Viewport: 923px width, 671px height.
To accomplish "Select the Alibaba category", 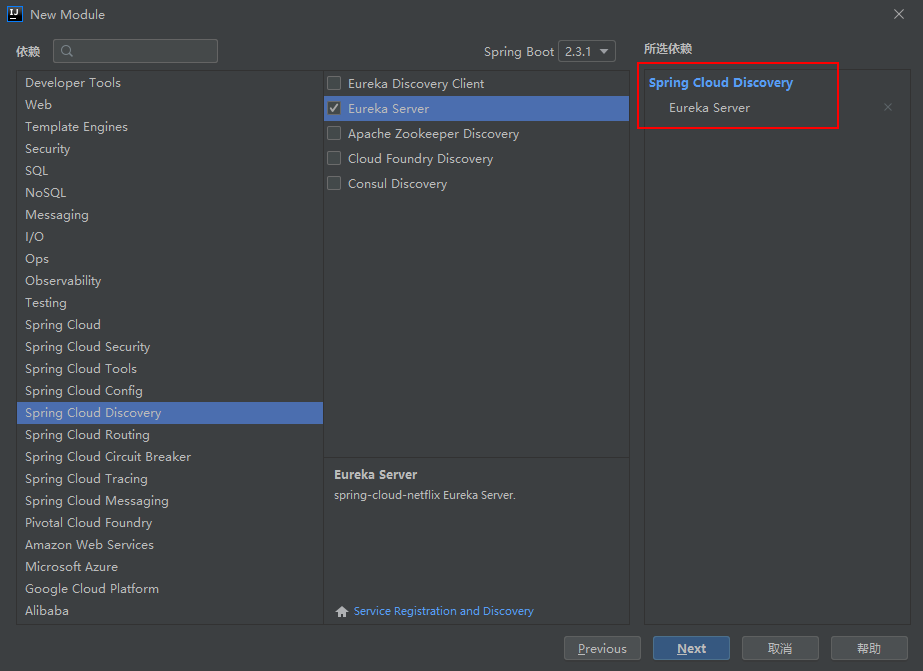I will (x=47, y=611).
